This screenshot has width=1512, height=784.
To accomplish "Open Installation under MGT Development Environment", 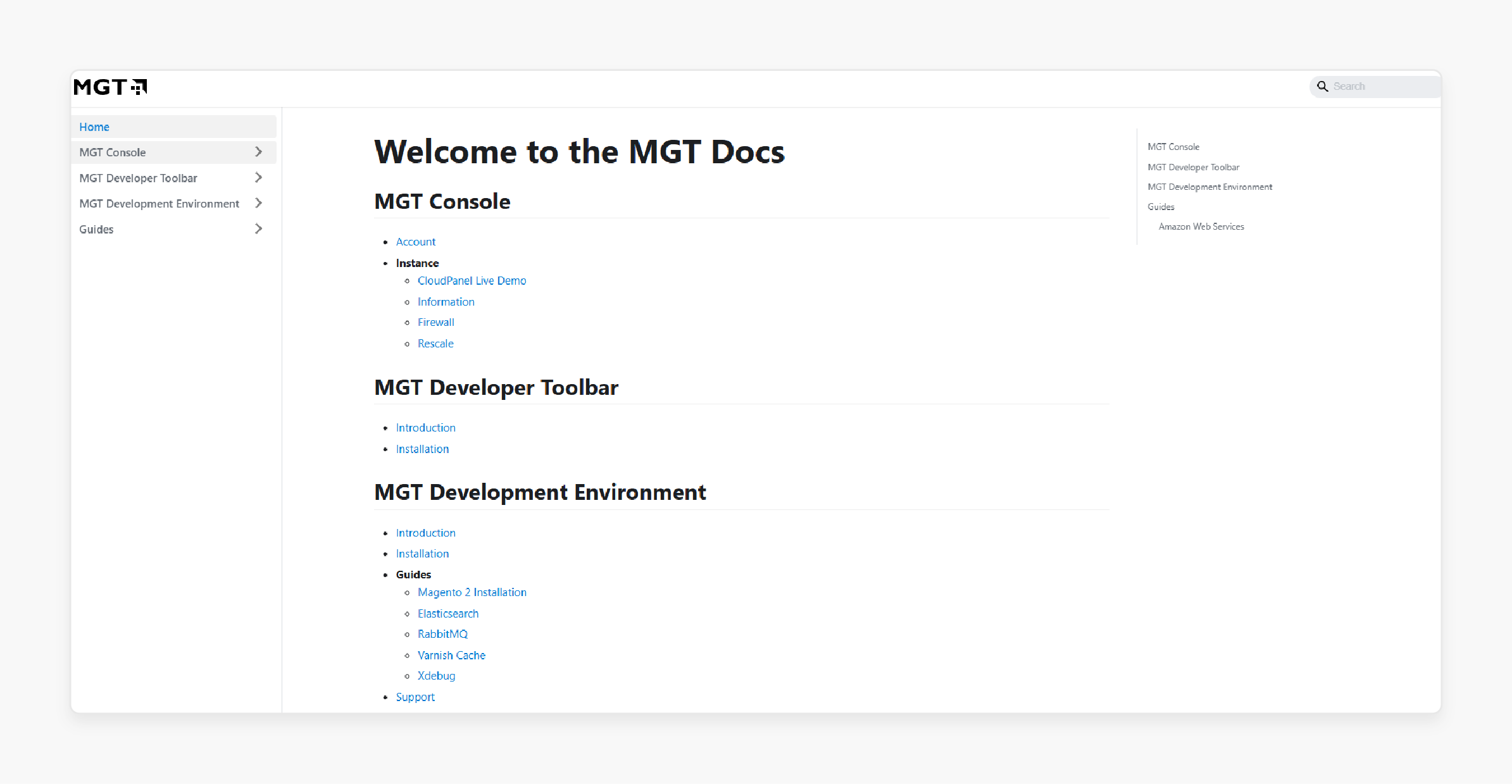I will coord(422,554).
